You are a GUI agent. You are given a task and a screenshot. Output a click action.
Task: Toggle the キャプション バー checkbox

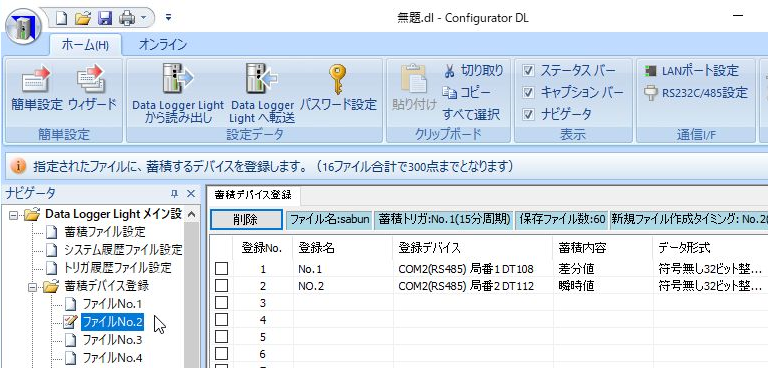tap(528, 92)
